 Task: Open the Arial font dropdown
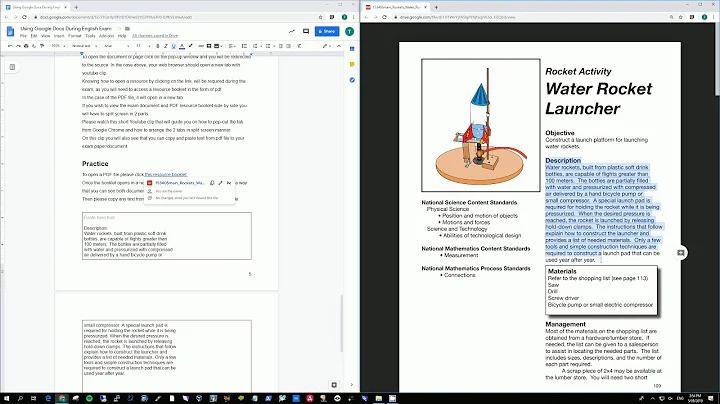(116, 46)
